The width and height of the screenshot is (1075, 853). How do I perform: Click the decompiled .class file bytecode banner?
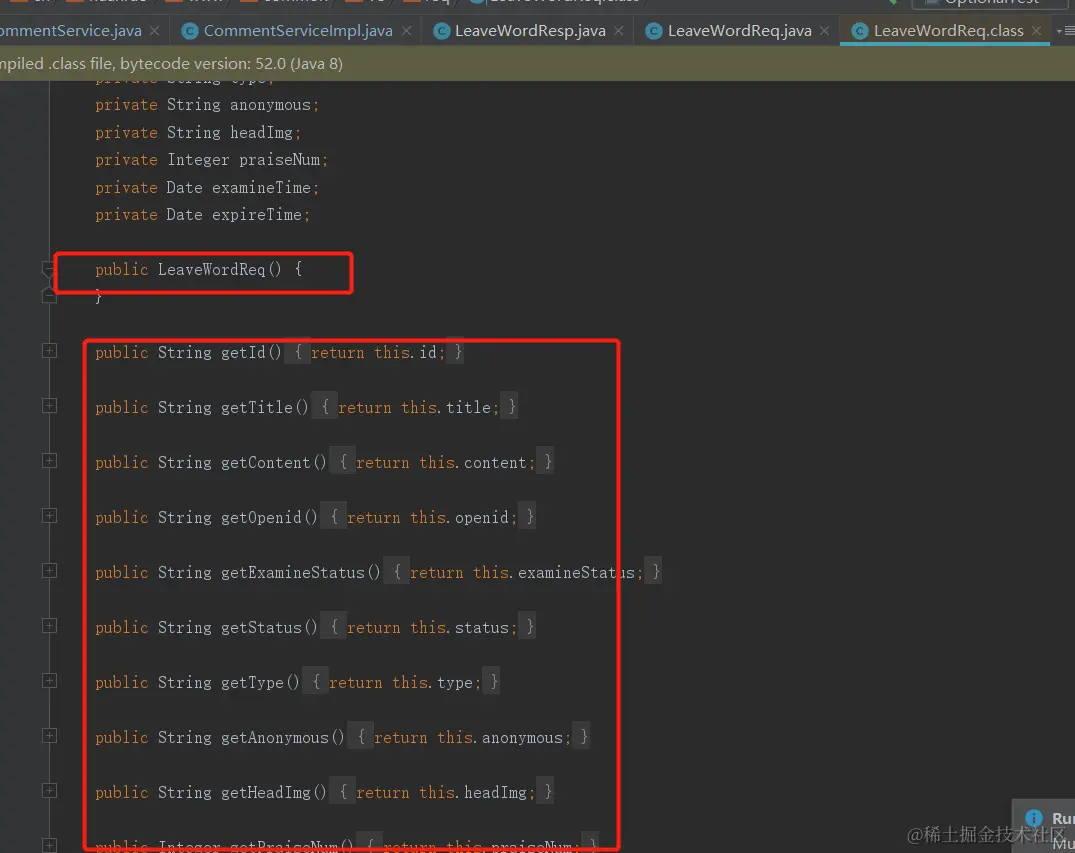[538, 64]
